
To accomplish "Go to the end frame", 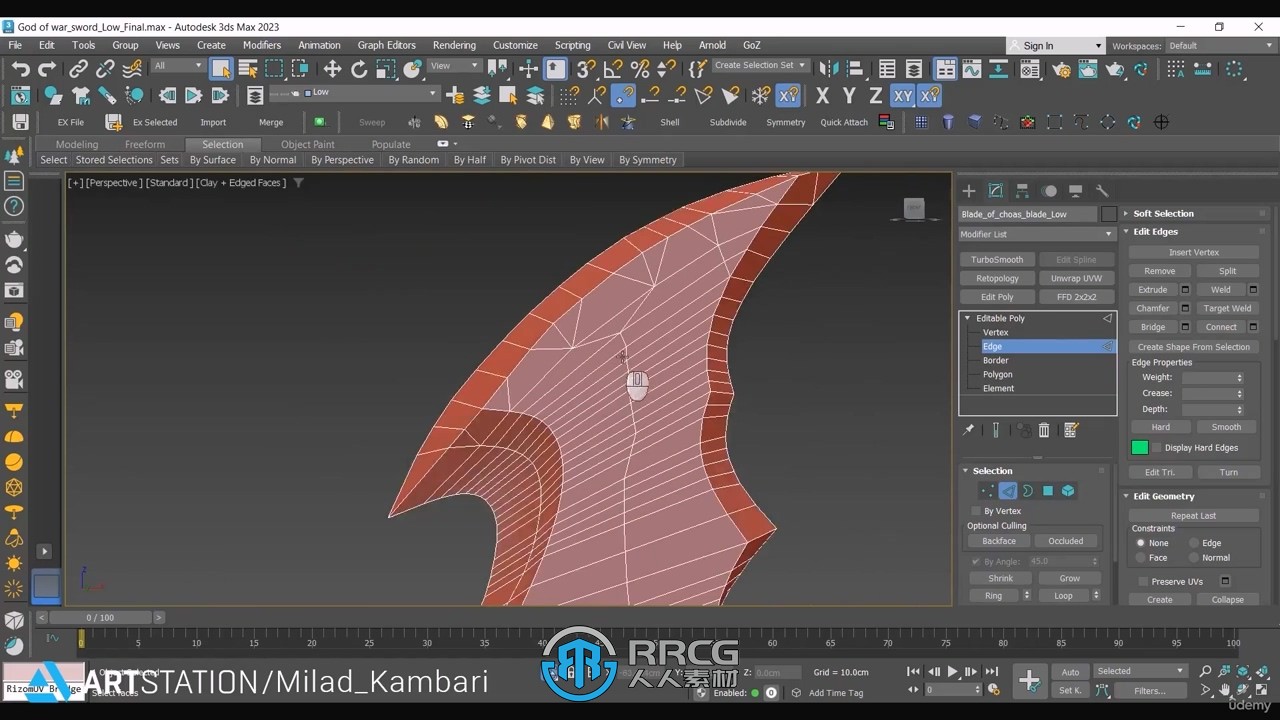I will coord(991,672).
